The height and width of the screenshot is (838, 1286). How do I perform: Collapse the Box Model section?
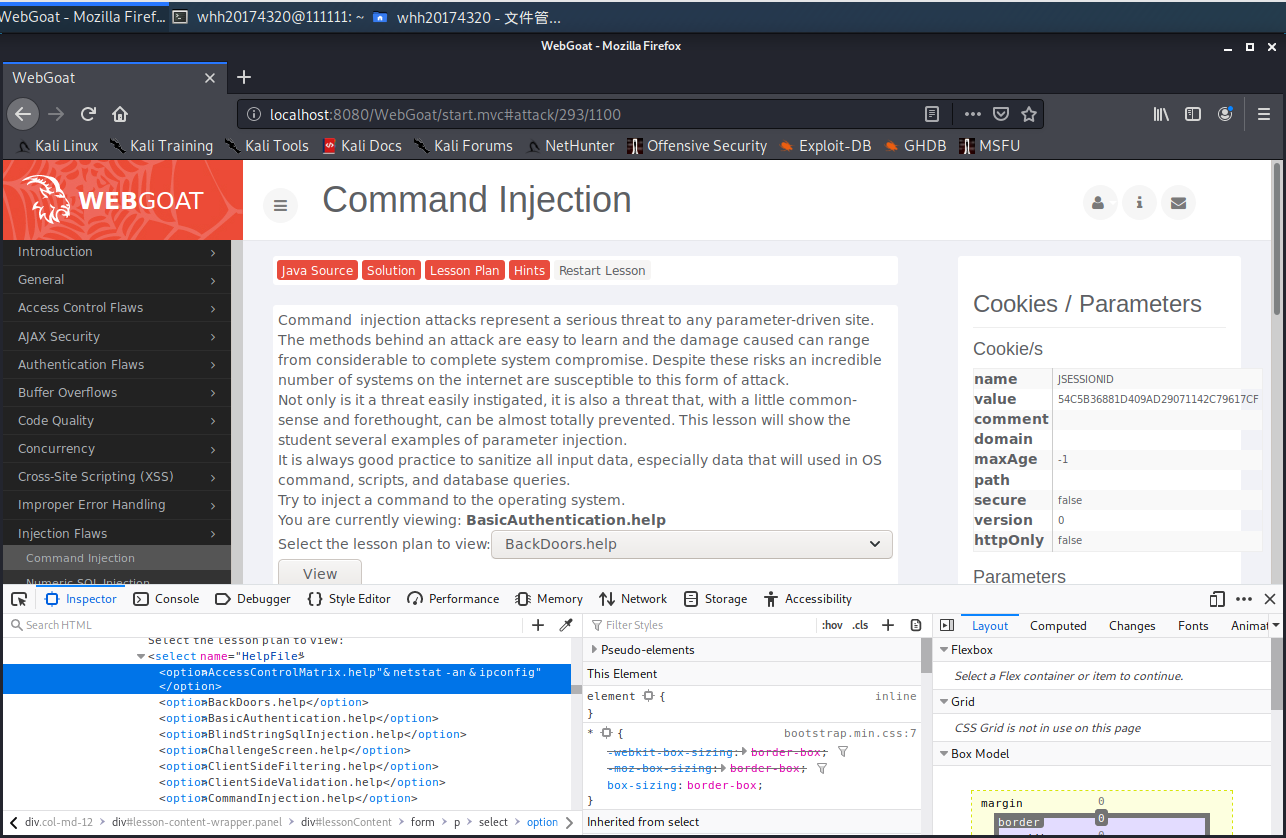pyautogui.click(x=944, y=754)
